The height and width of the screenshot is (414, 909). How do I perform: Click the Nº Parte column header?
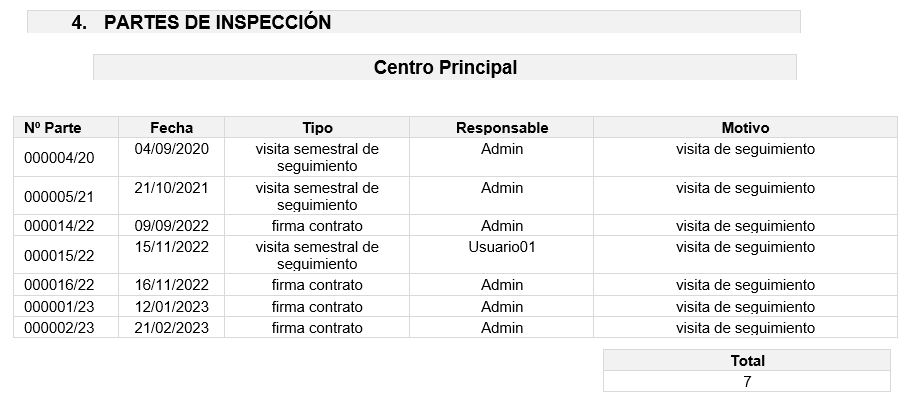(x=53, y=128)
